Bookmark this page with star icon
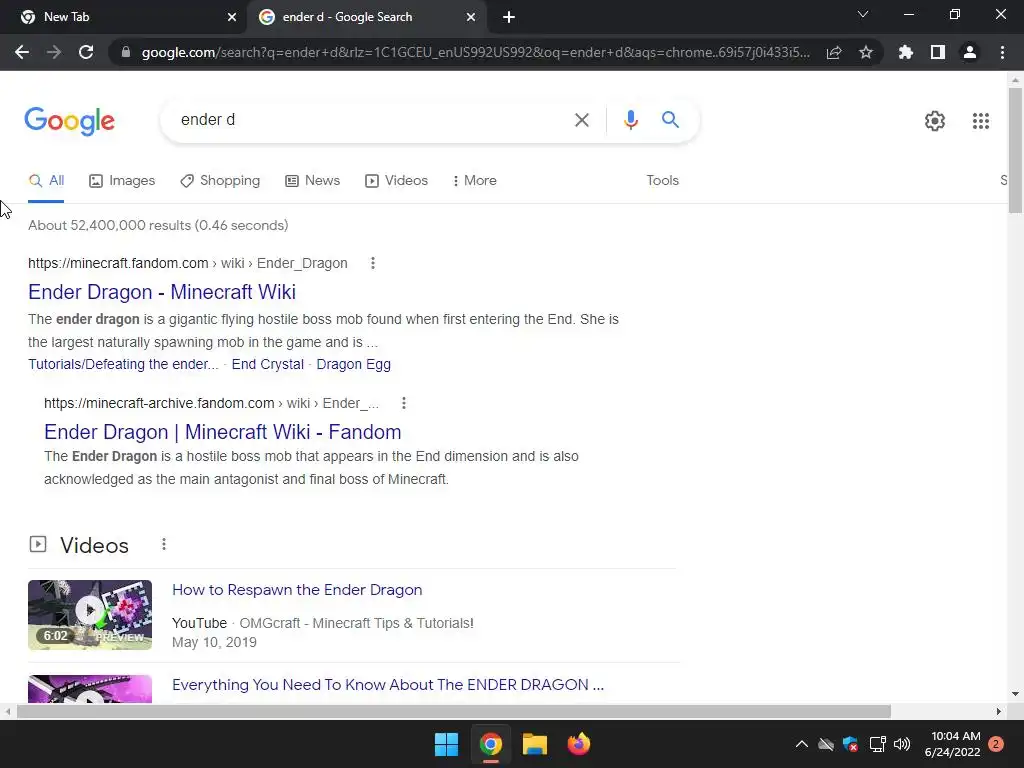Viewport: 1024px width, 768px height. pyautogui.click(x=866, y=52)
